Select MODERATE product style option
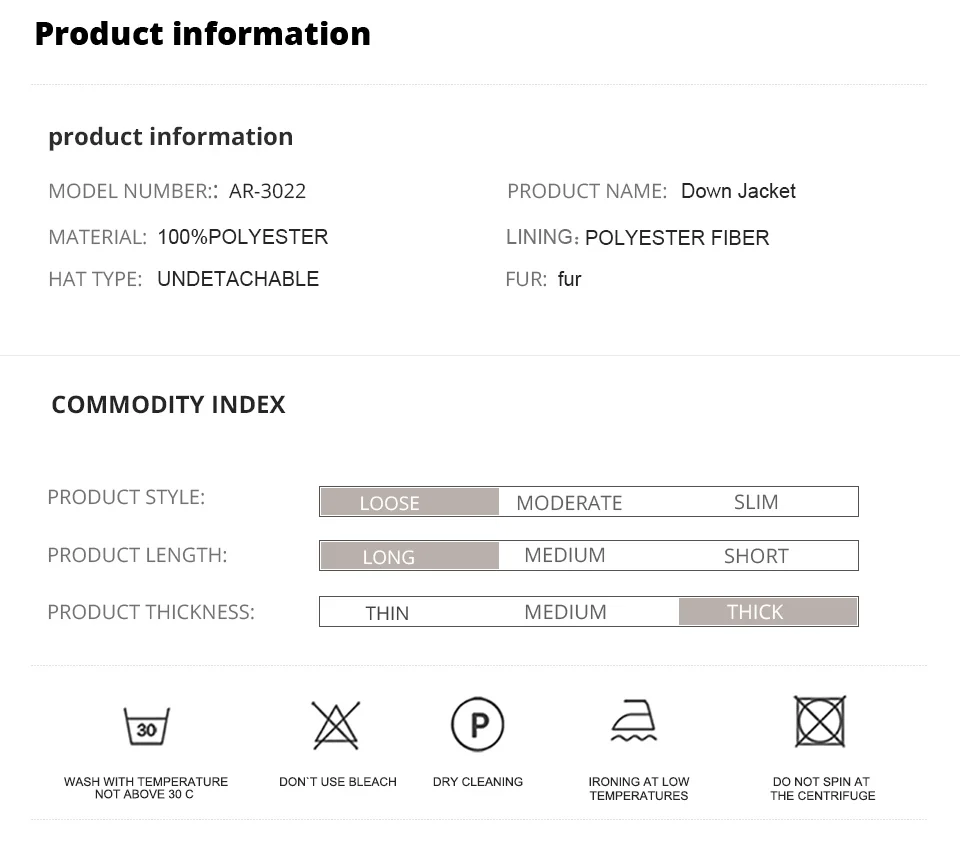The height and width of the screenshot is (863, 960). [x=569, y=502]
